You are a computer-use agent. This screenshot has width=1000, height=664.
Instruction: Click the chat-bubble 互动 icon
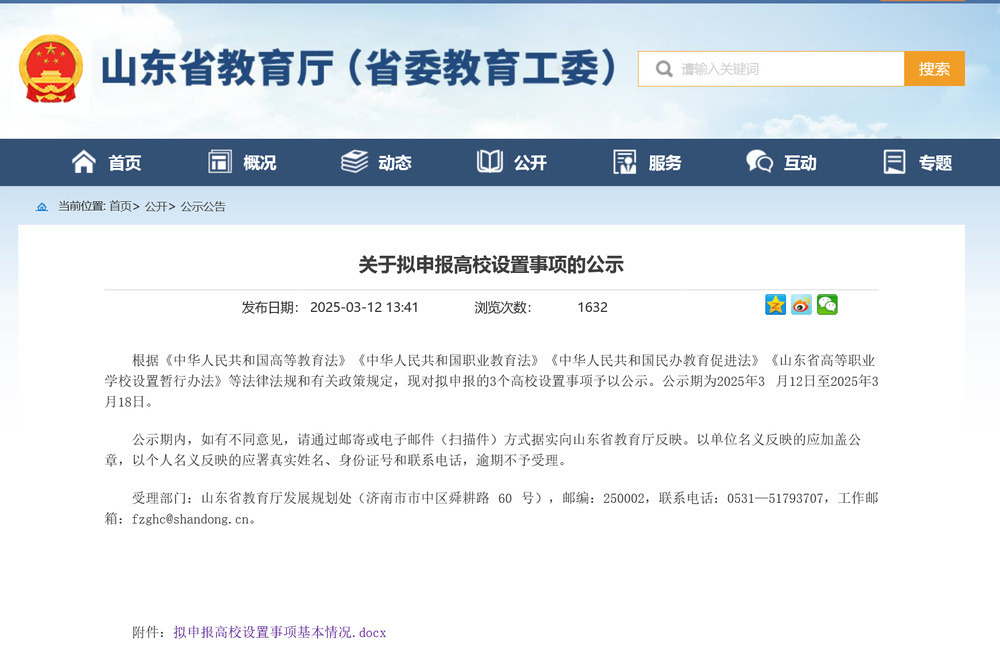[760, 162]
